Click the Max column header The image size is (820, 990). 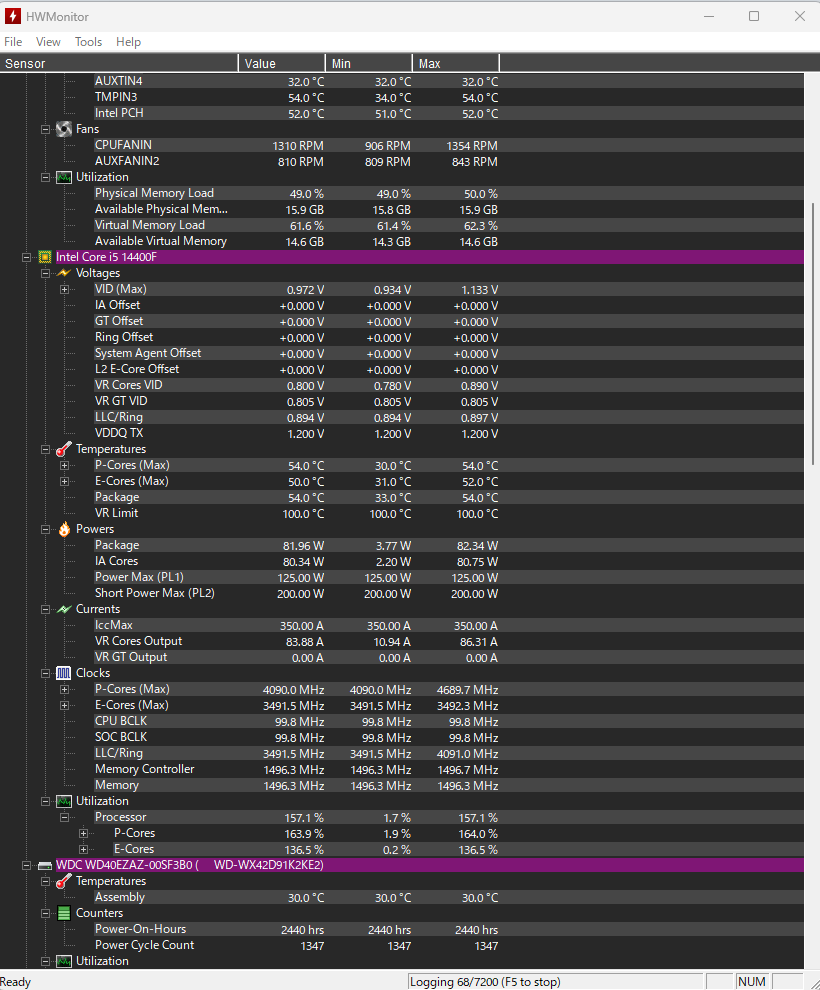click(x=456, y=63)
